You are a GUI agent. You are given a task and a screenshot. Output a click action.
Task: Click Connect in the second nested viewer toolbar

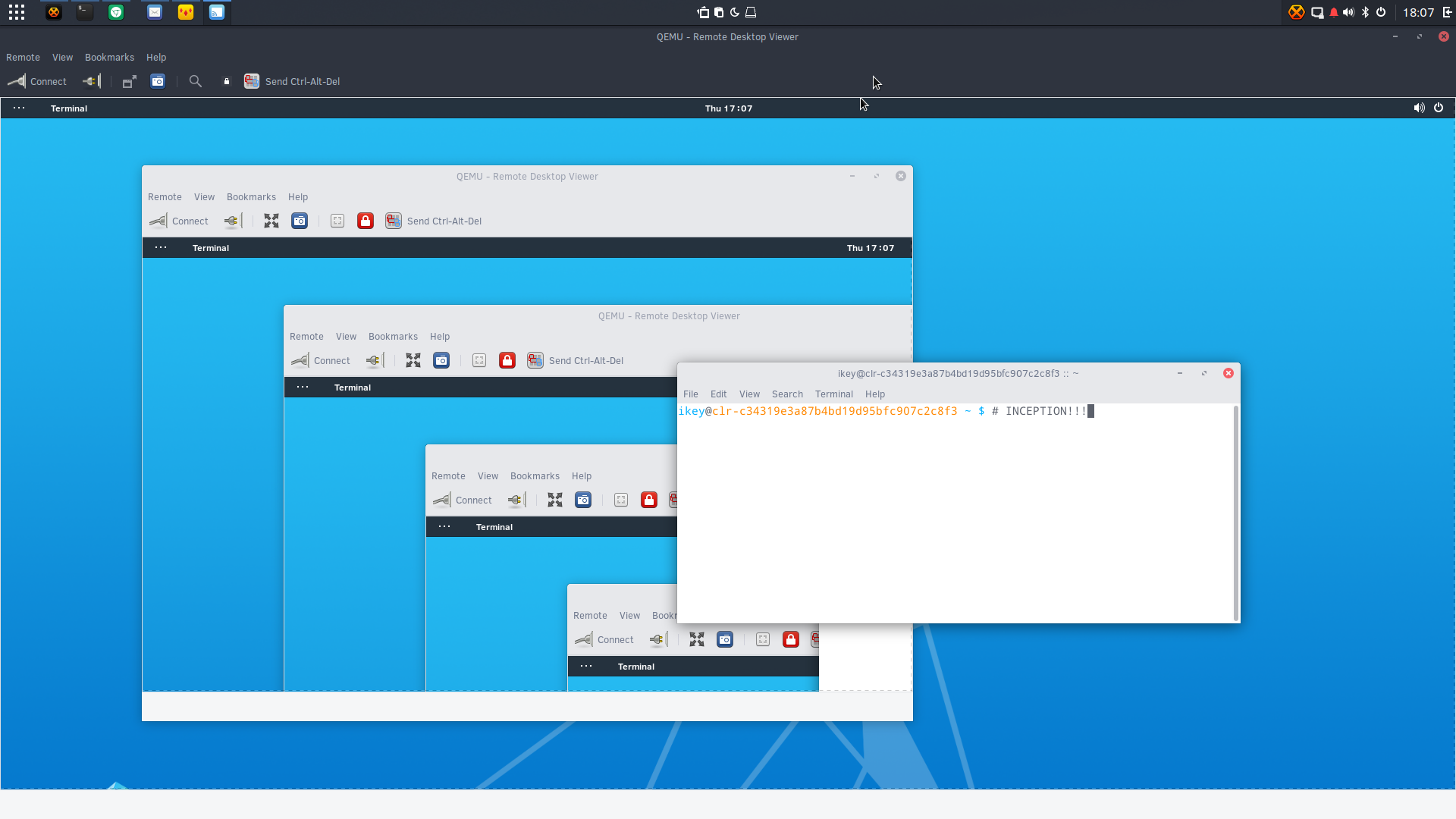coord(321,360)
